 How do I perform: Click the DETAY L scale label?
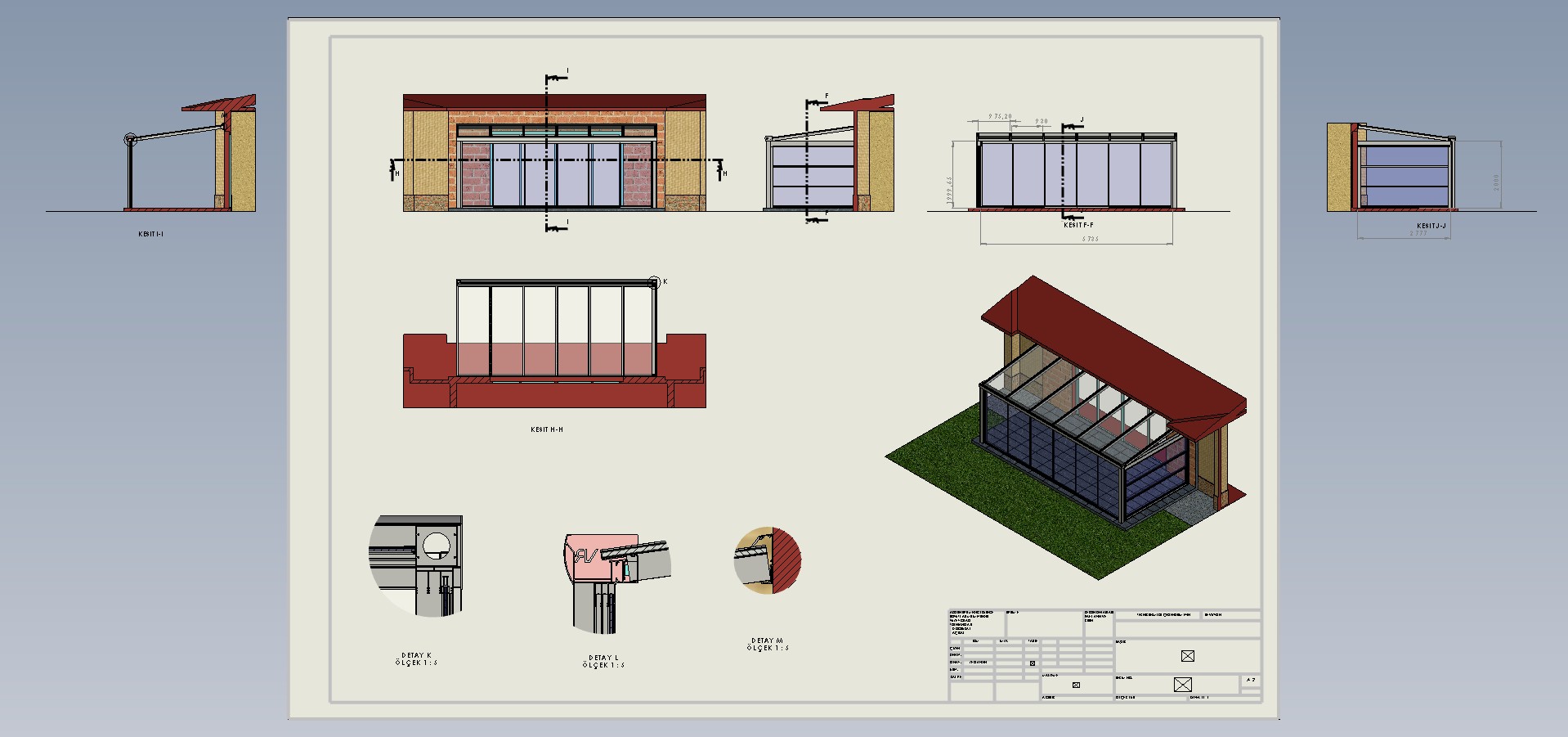click(603, 662)
